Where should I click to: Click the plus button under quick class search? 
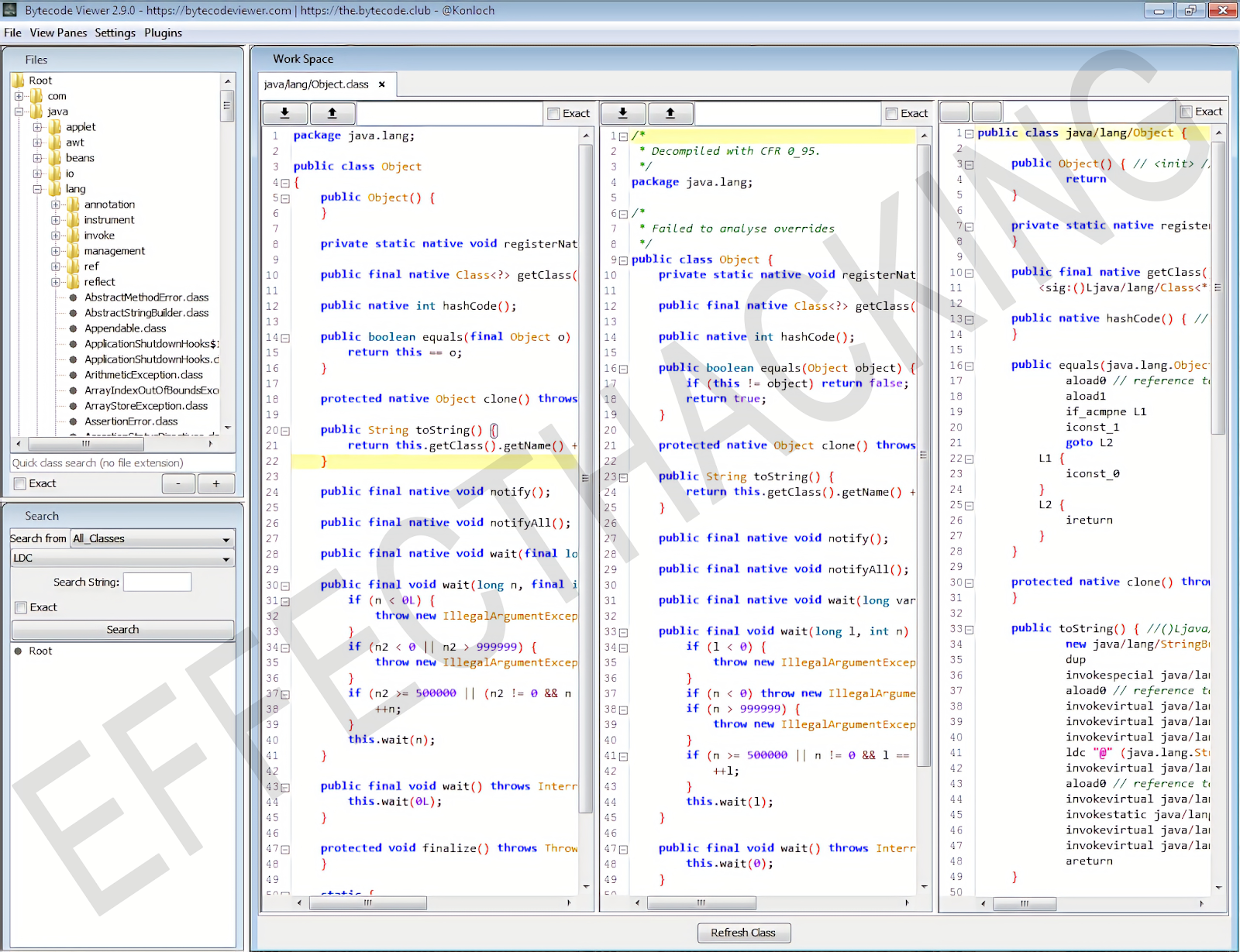pos(216,483)
